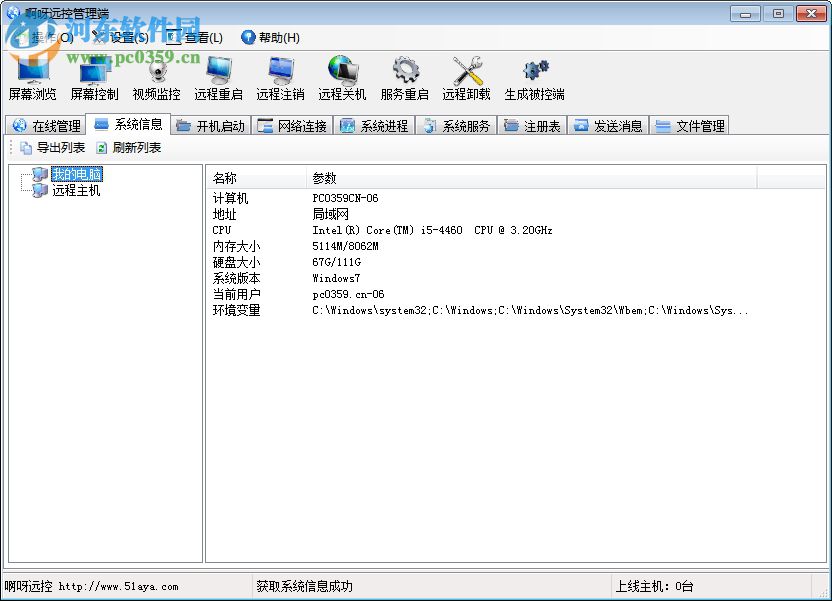This screenshot has width=832, height=601.
Task: Export the list using 导出列表
Action: (51, 147)
